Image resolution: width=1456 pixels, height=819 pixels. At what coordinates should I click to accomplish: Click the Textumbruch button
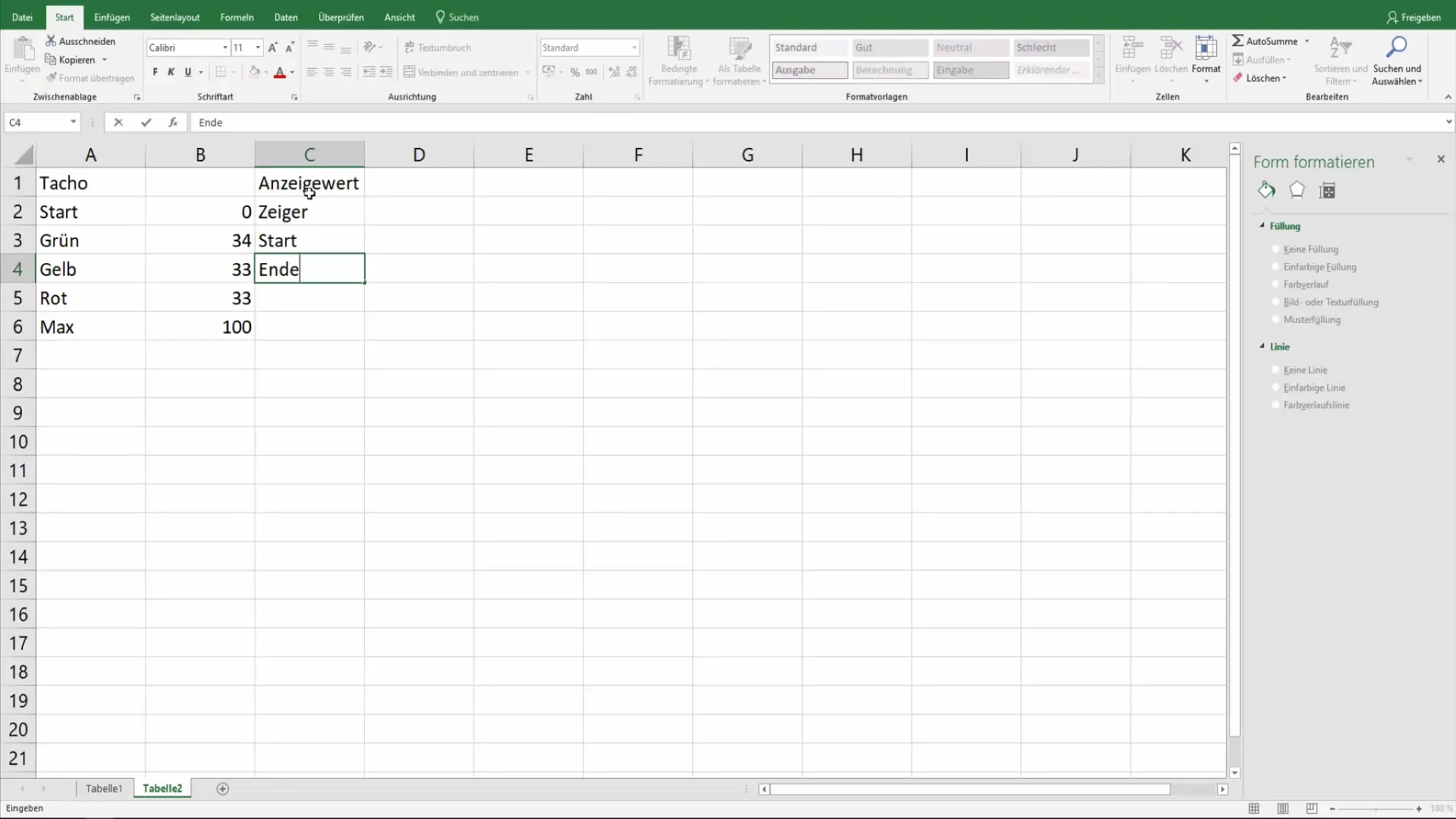pos(438,47)
